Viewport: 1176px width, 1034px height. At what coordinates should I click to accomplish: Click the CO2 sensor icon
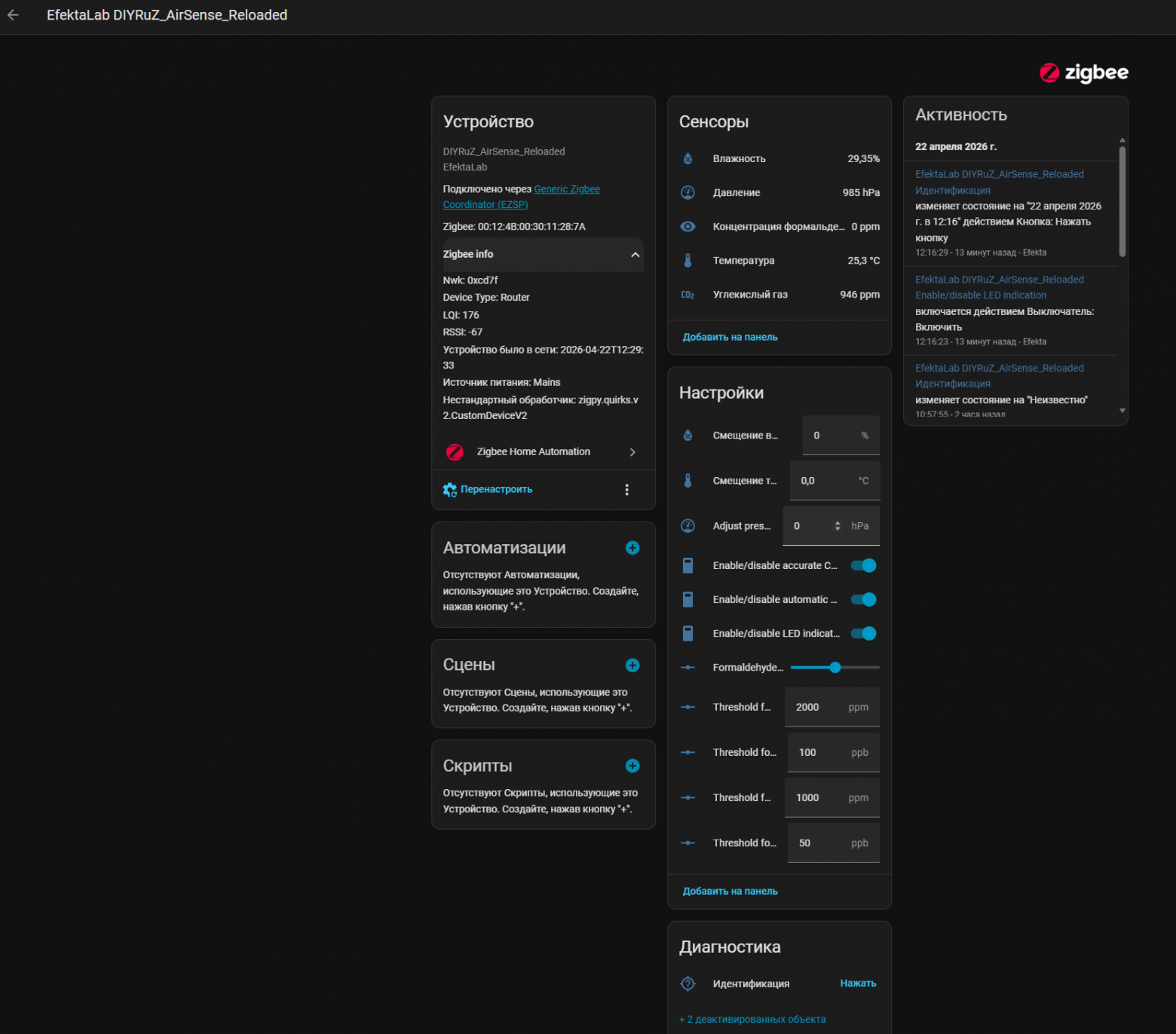coord(688,295)
